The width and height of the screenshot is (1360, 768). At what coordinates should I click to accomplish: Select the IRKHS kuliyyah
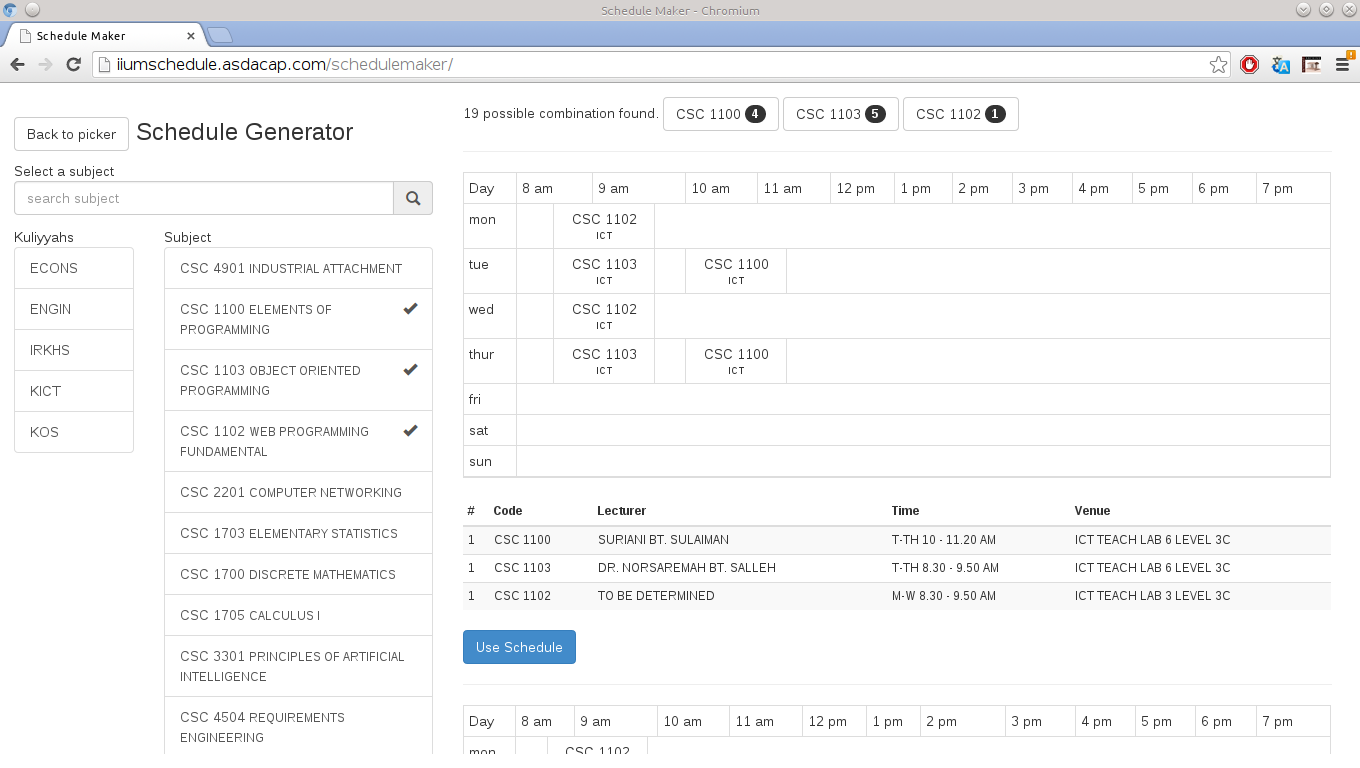click(x=74, y=350)
